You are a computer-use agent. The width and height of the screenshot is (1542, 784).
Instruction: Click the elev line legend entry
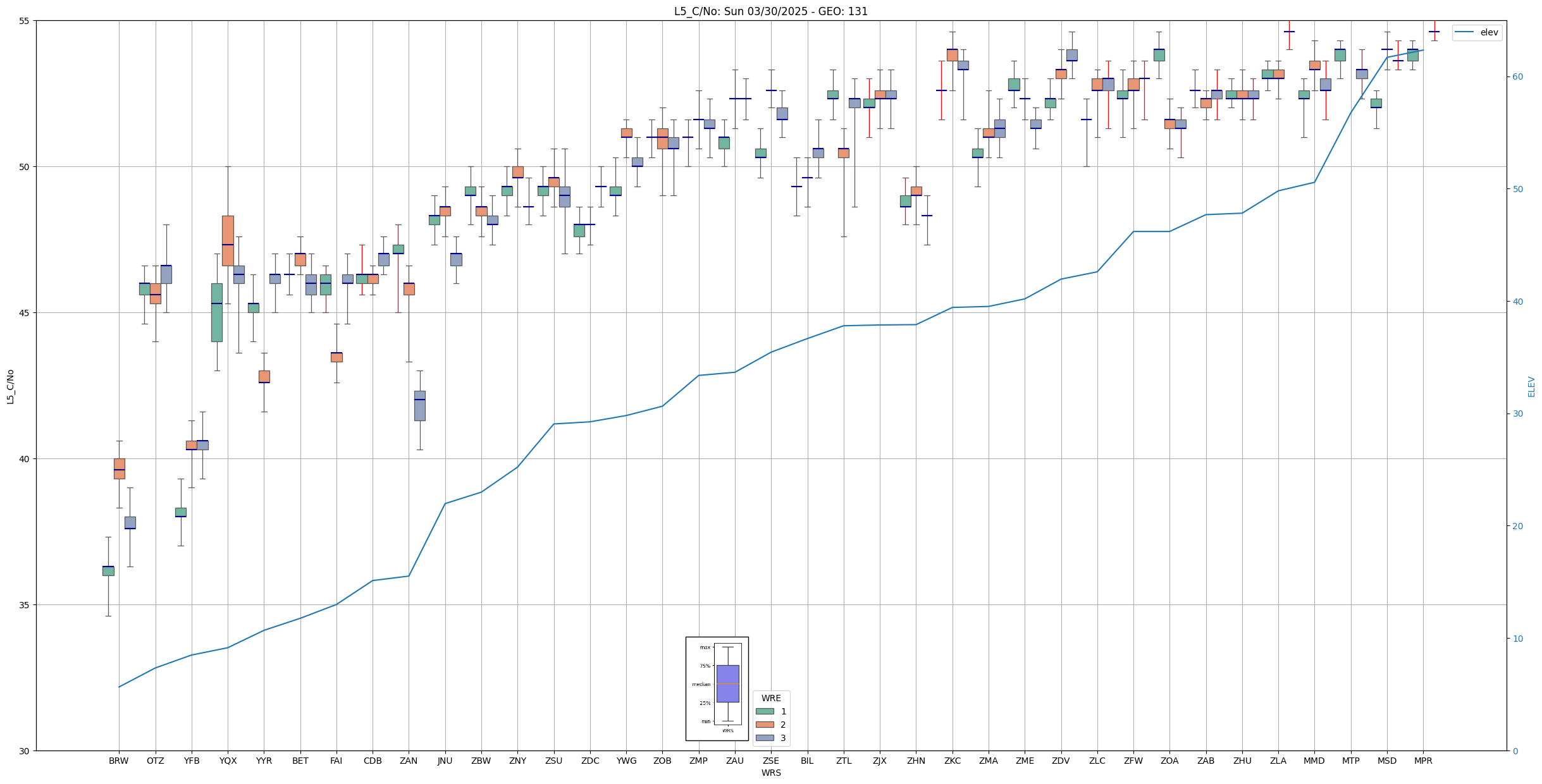click(x=1476, y=33)
